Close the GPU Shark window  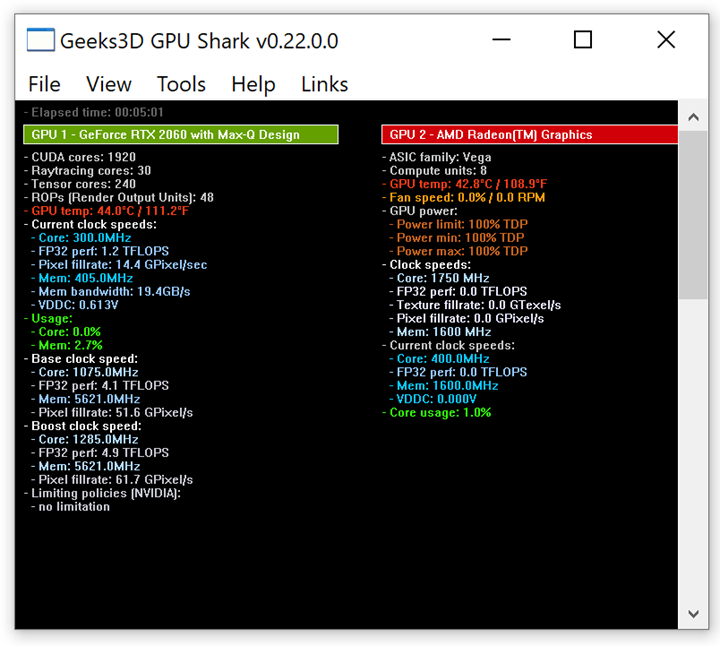point(666,39)
